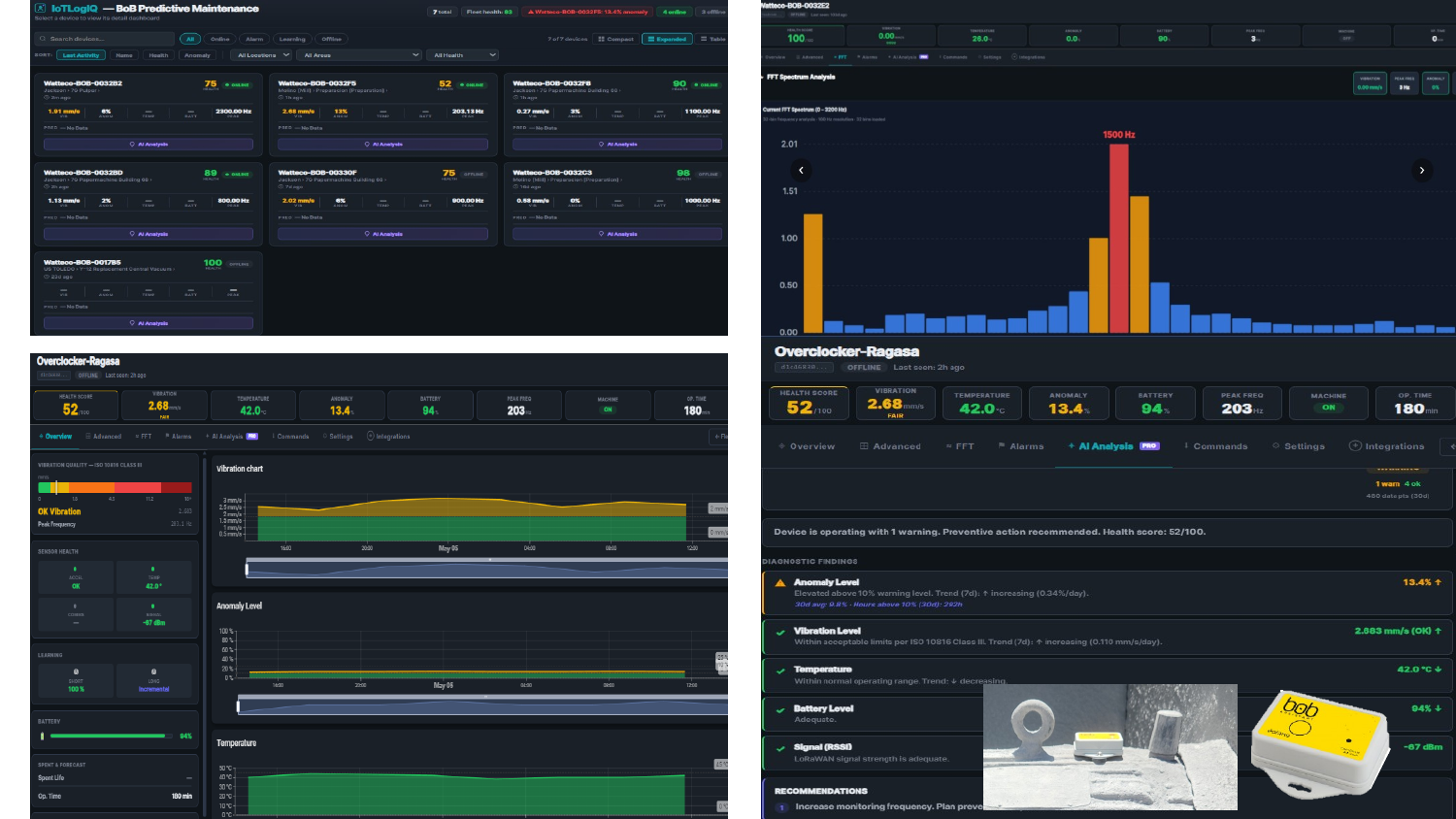Image resolution: width=1456 pixels, height=819 pixels.
Task: Click the 7 total devices chip
Action: click(442, 12)
